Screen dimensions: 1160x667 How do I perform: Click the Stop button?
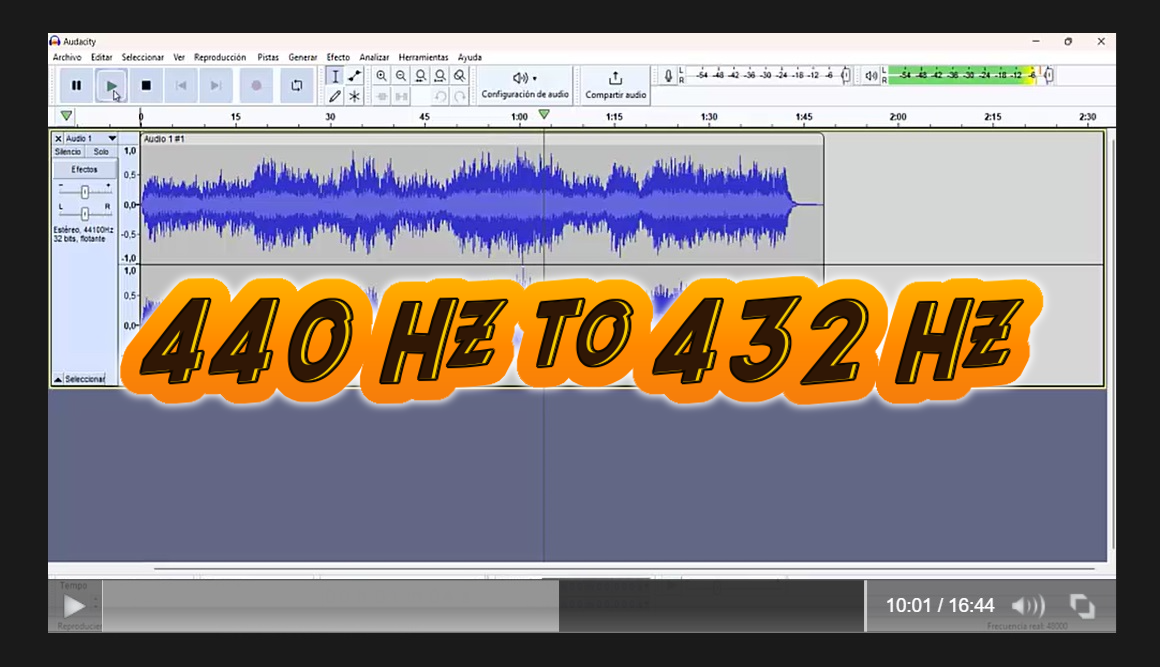coord(146,86)
